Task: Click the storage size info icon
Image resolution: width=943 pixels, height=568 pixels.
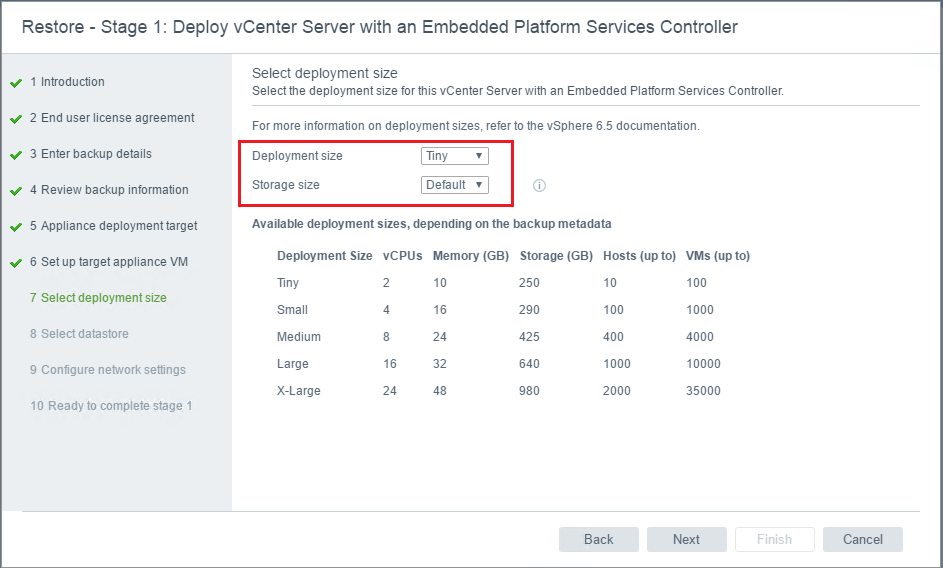Action: [x=539, y=185]
